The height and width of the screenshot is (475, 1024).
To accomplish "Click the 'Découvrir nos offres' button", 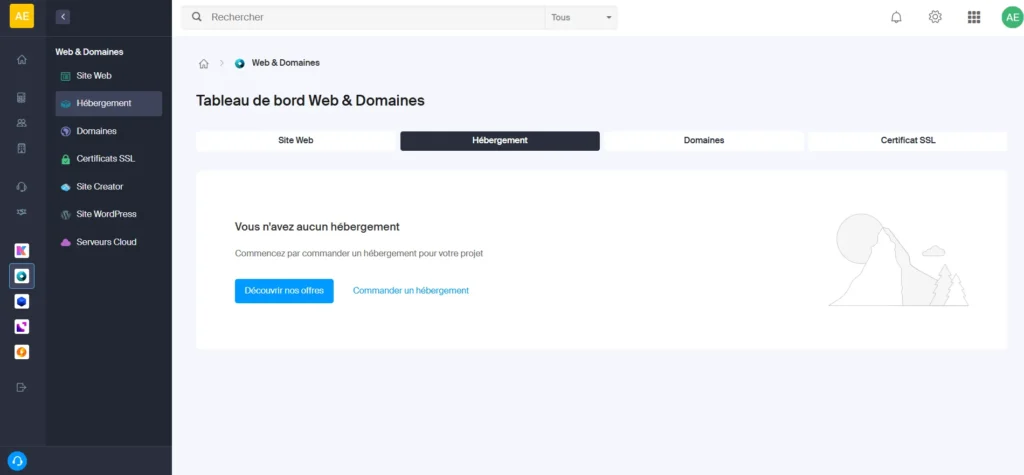I will (x=284, y=291).
